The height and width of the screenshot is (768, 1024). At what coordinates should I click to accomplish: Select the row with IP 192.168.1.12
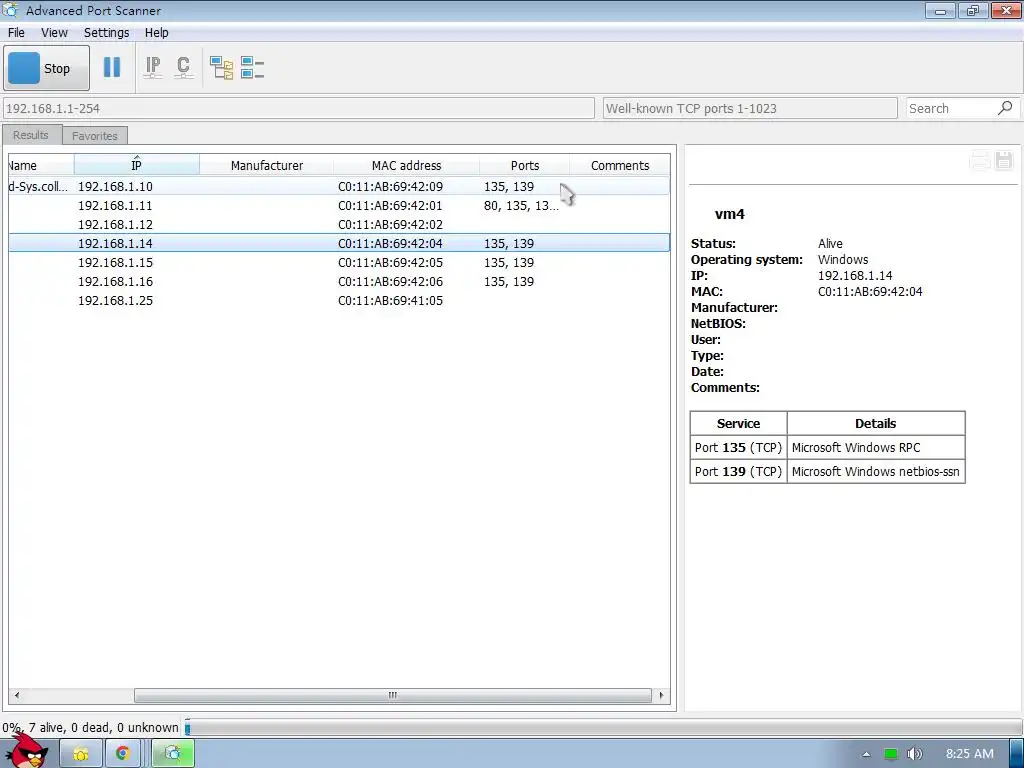tap(339, 224)
